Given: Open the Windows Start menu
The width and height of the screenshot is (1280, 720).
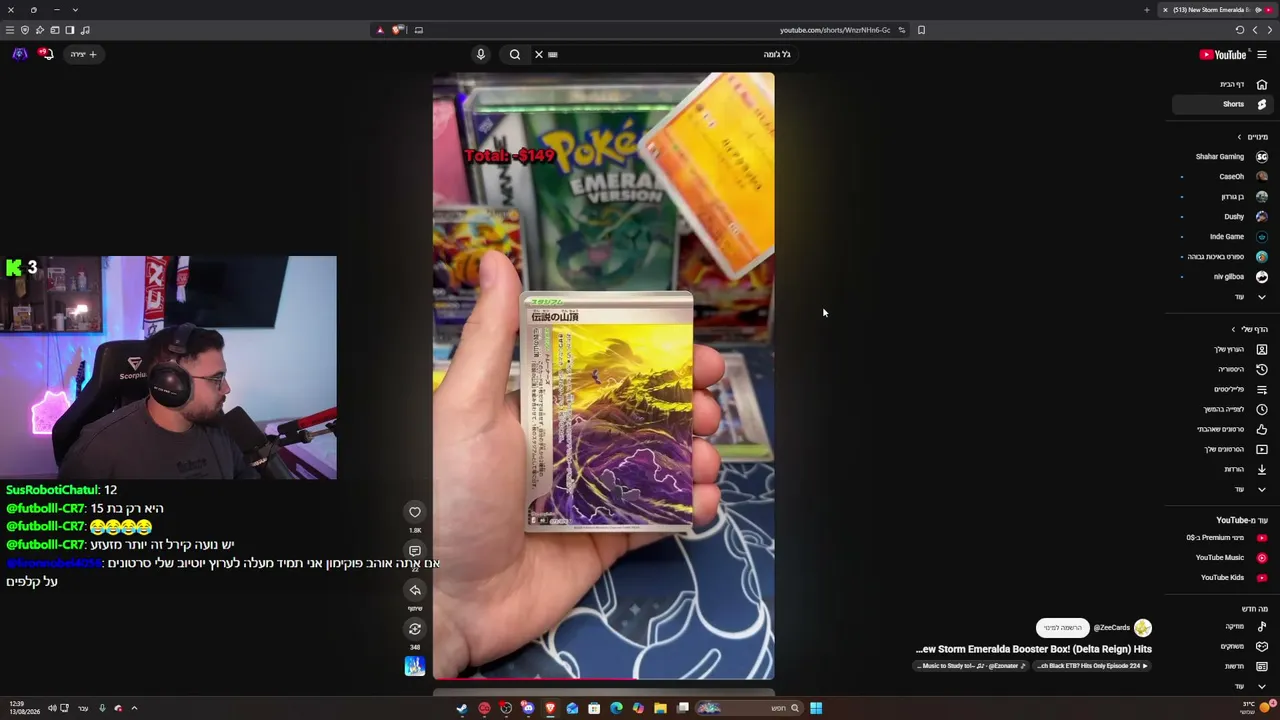Looking at the screenshot, I should tap(816, 708).
